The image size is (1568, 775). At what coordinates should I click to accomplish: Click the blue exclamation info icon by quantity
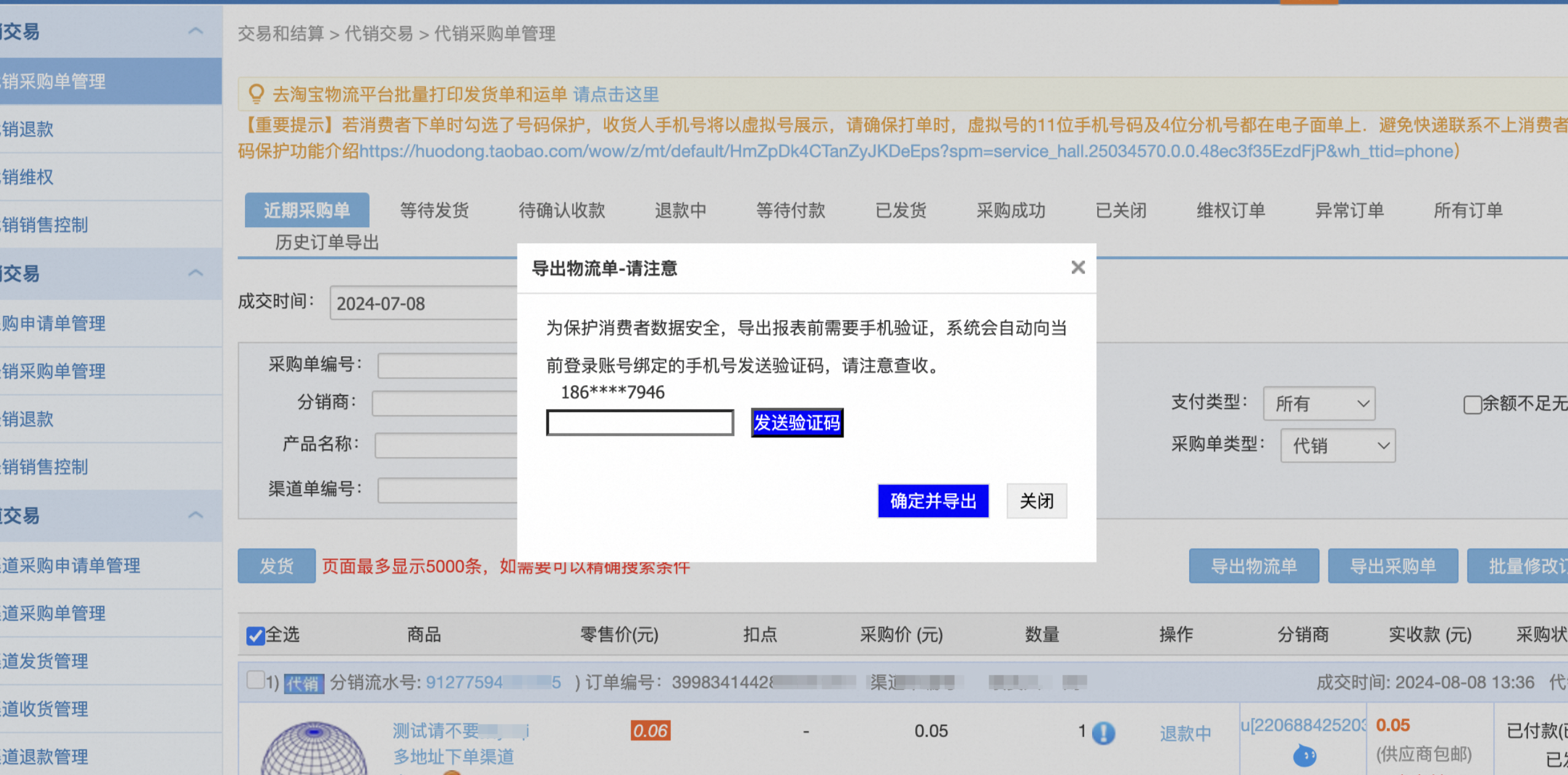pyautogui.click(x=1103, y=733)
